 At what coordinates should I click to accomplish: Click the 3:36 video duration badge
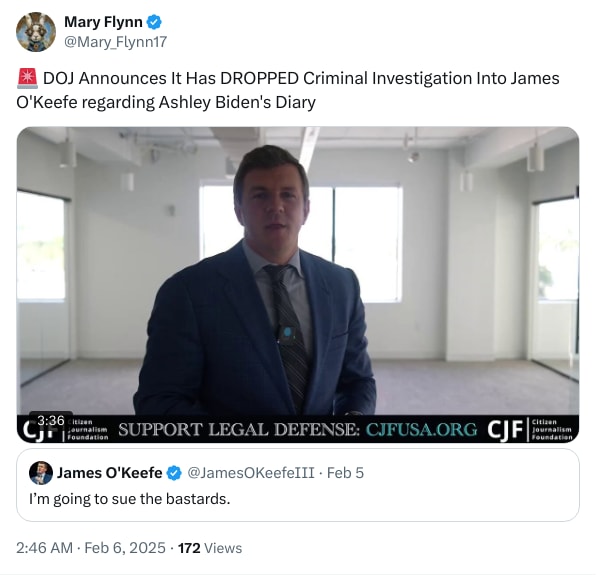tap(50, 419)
